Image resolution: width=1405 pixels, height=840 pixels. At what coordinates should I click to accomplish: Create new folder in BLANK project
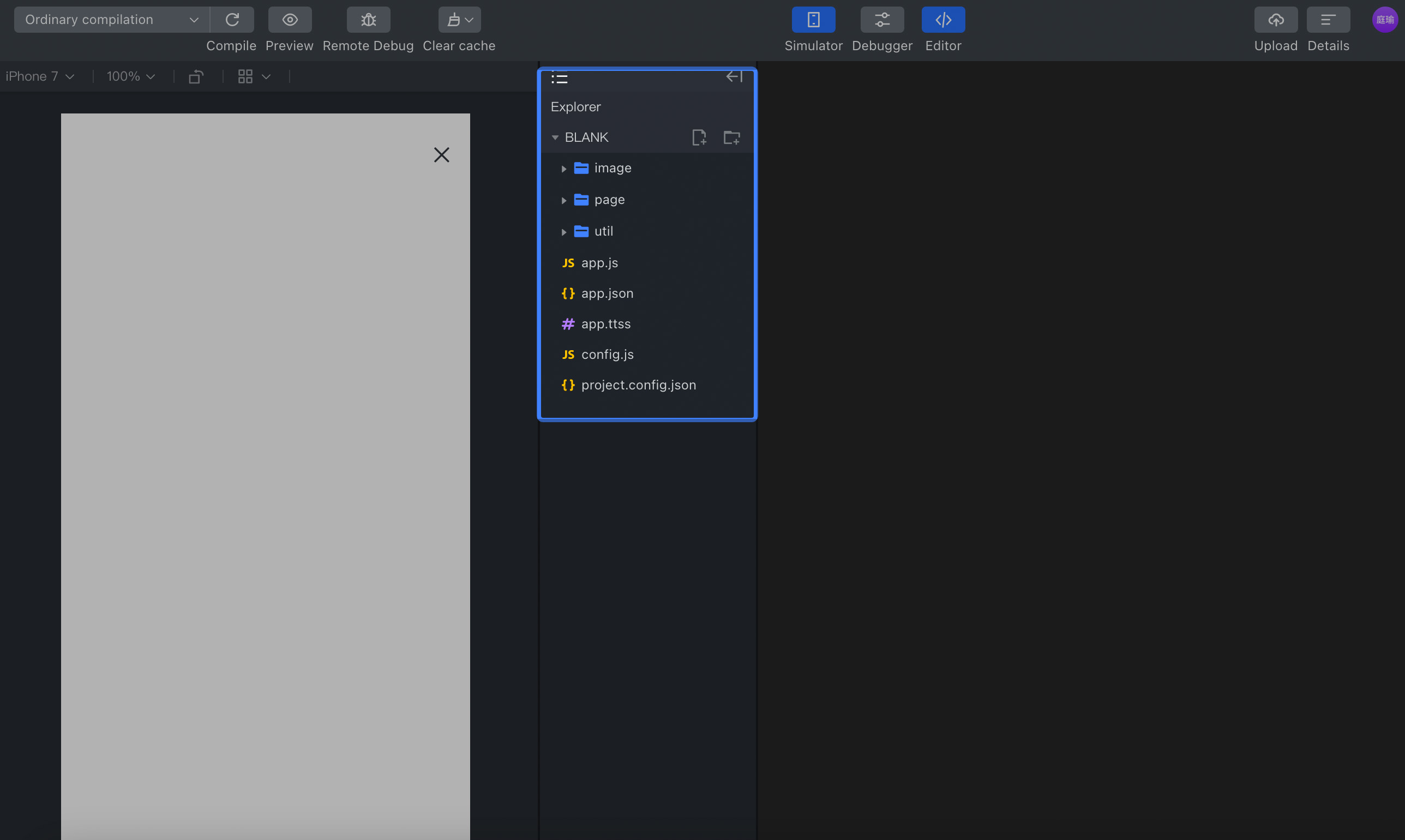731,137
